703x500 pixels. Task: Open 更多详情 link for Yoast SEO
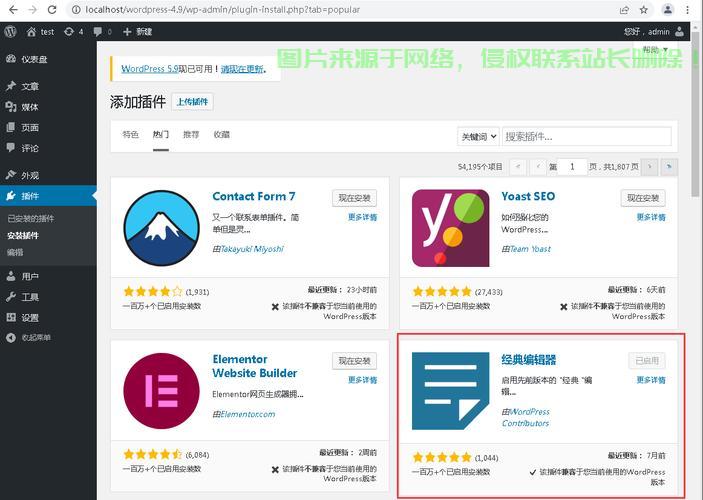point(651,217)
